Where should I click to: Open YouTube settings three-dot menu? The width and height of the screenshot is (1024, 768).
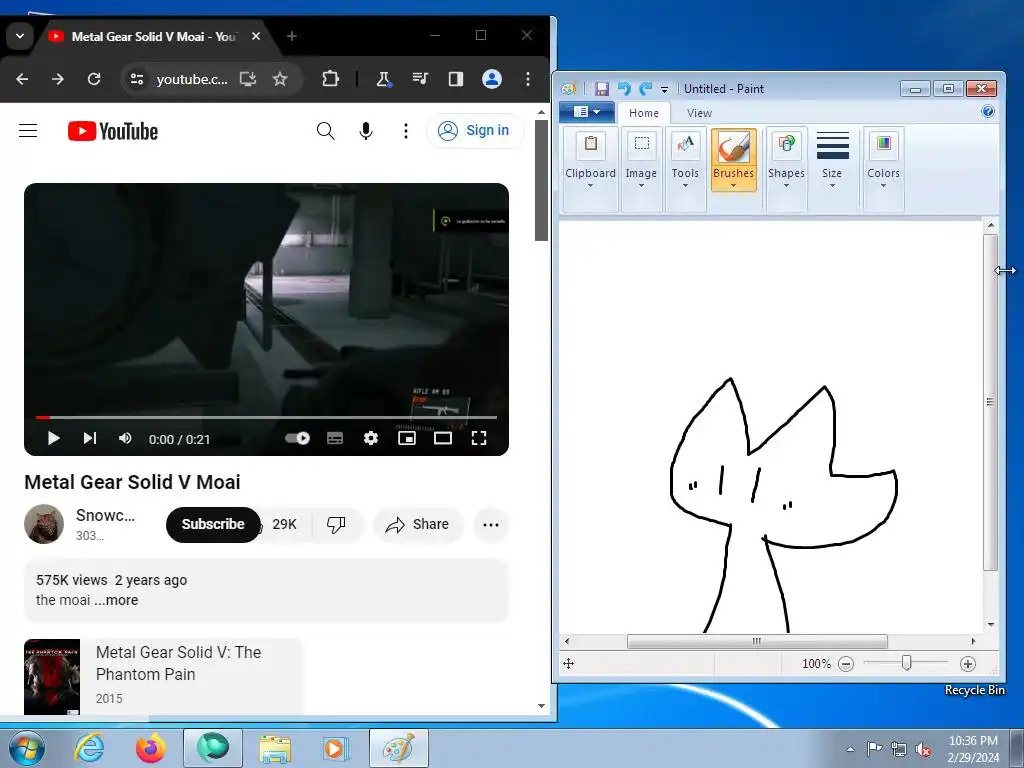point(406,131)
